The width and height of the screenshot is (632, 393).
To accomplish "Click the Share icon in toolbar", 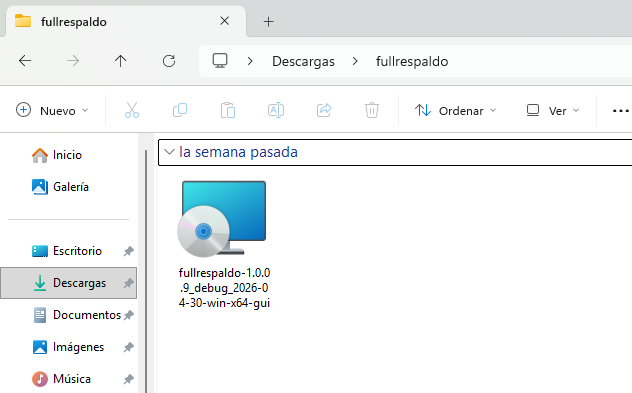I will 324,110.
